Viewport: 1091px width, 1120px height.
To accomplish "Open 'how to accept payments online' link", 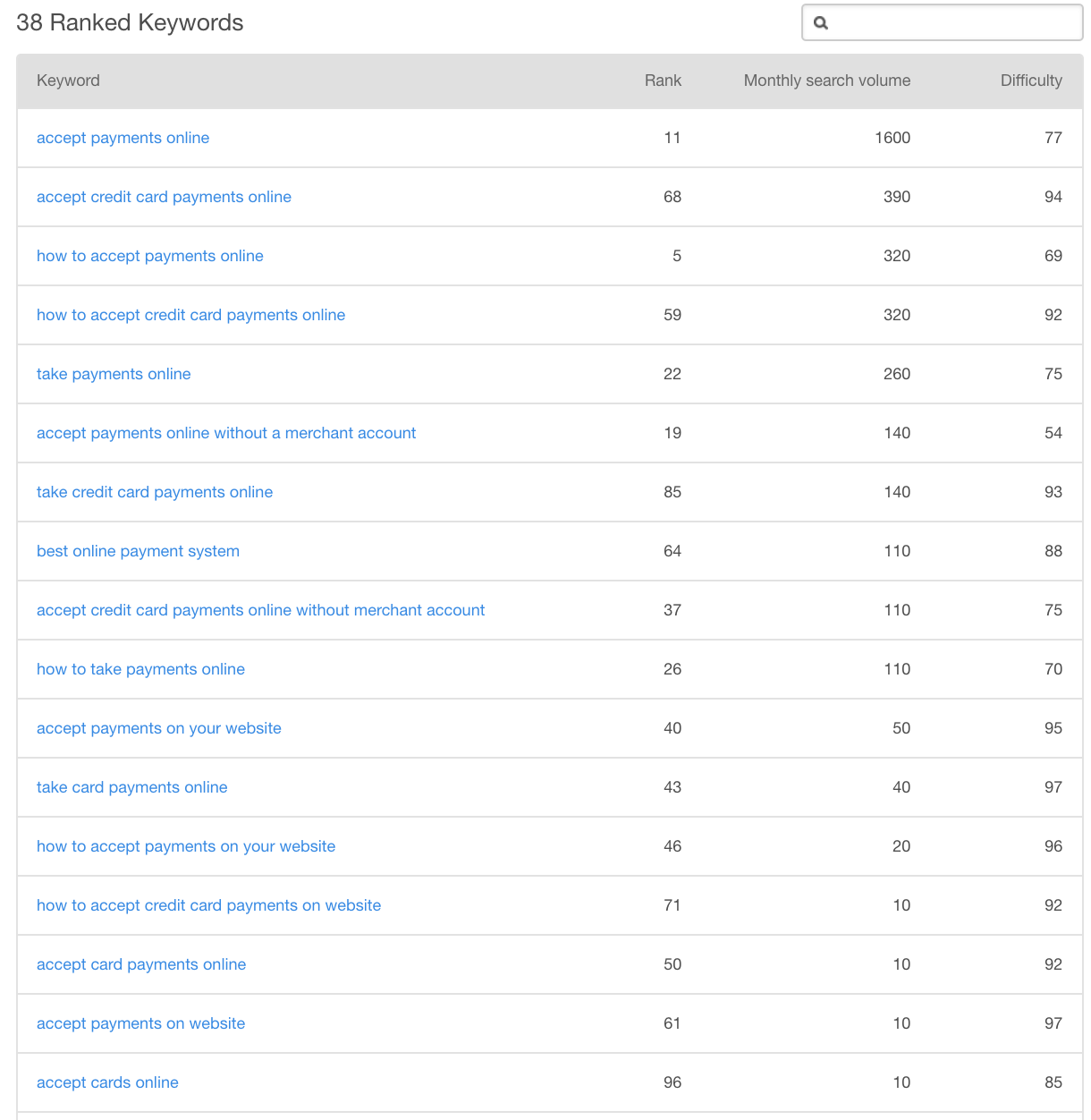I will pos(149,256).
